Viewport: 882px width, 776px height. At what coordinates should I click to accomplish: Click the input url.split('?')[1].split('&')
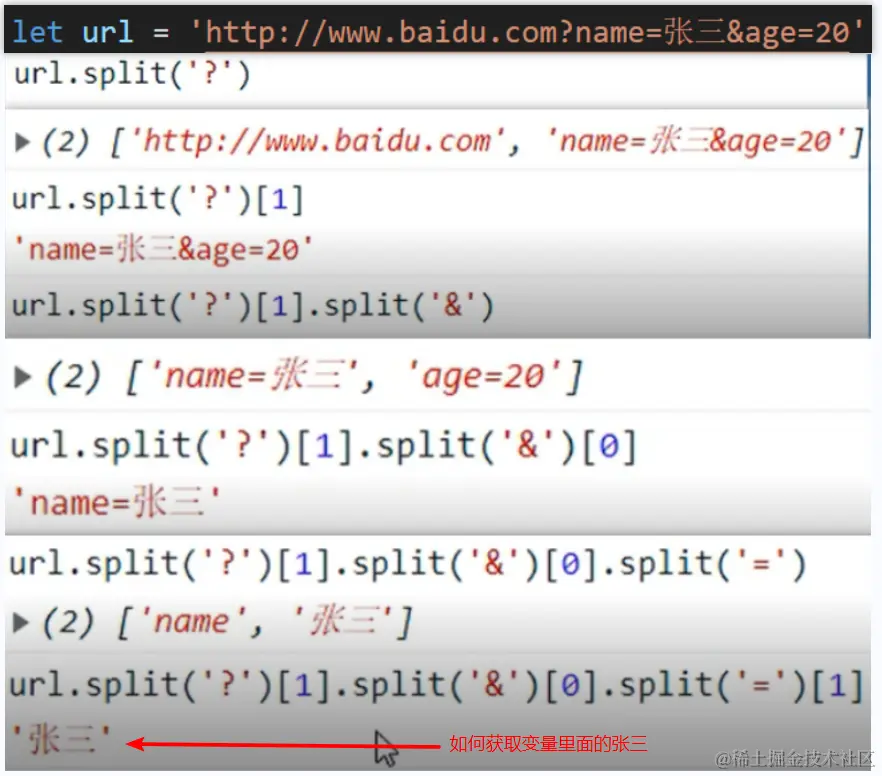(253, 305)
